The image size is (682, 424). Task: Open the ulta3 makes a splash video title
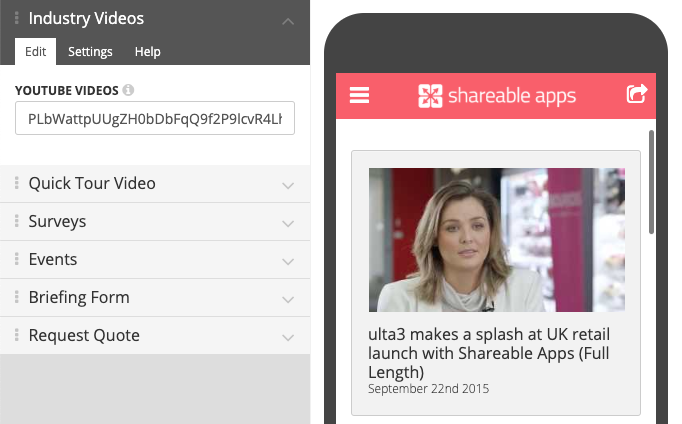[489, 353]
